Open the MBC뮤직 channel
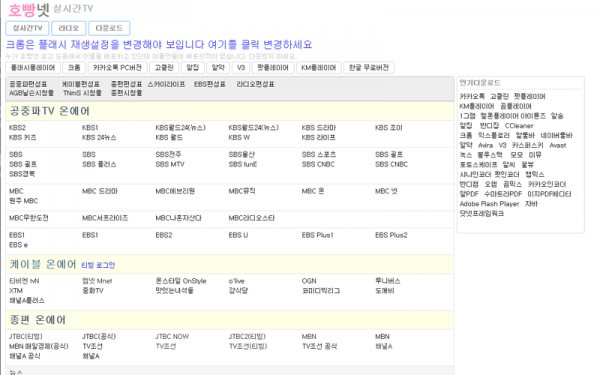 coord(242,191)
